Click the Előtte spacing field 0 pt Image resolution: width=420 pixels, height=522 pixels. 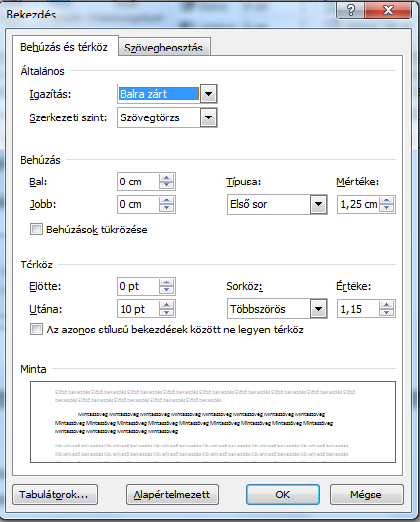(x=138, y=286)
